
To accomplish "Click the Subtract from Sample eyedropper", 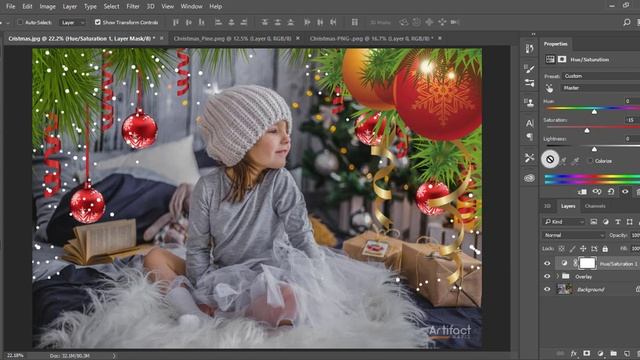I will point(576,161).
